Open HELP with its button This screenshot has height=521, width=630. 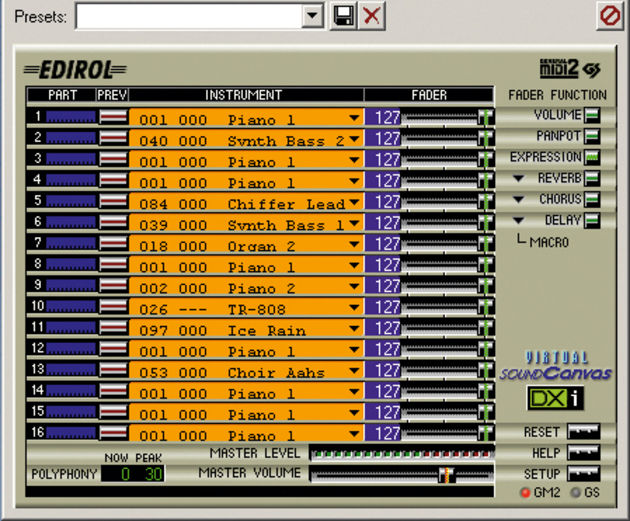(583, 453)
